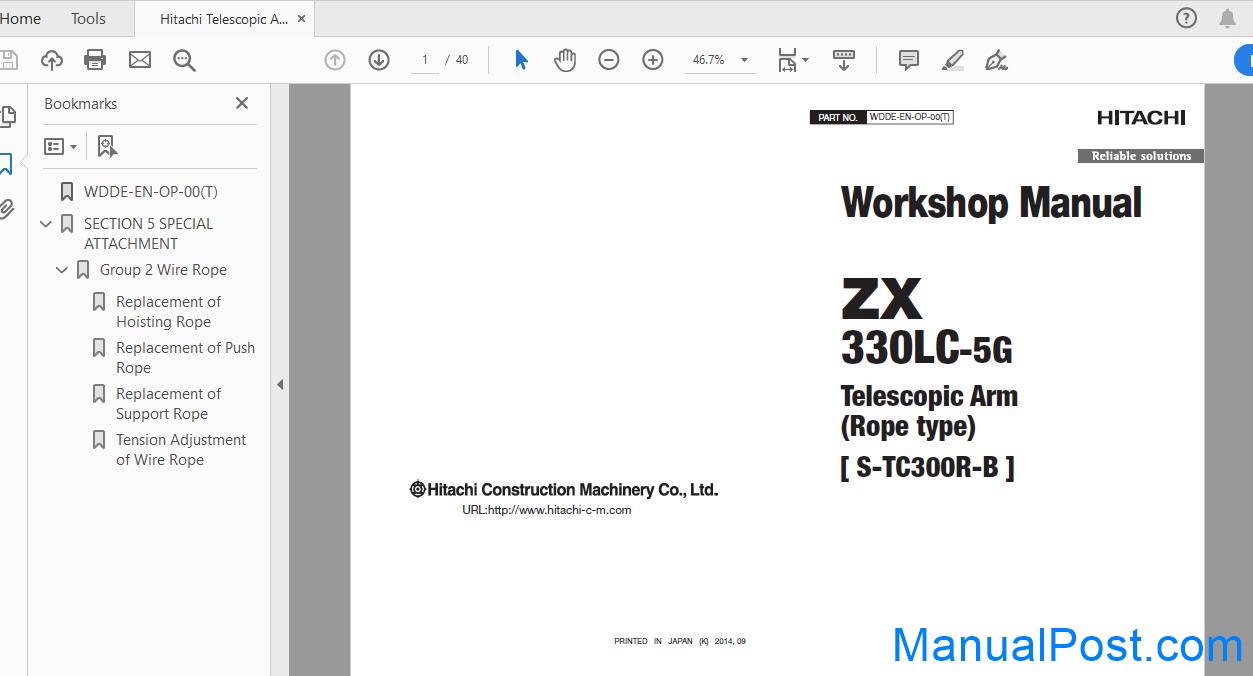The width and height of the screenshot is (1253, 676).
Task: Select the Hitachi Telescopic document tab
Action: pos(224,19)
